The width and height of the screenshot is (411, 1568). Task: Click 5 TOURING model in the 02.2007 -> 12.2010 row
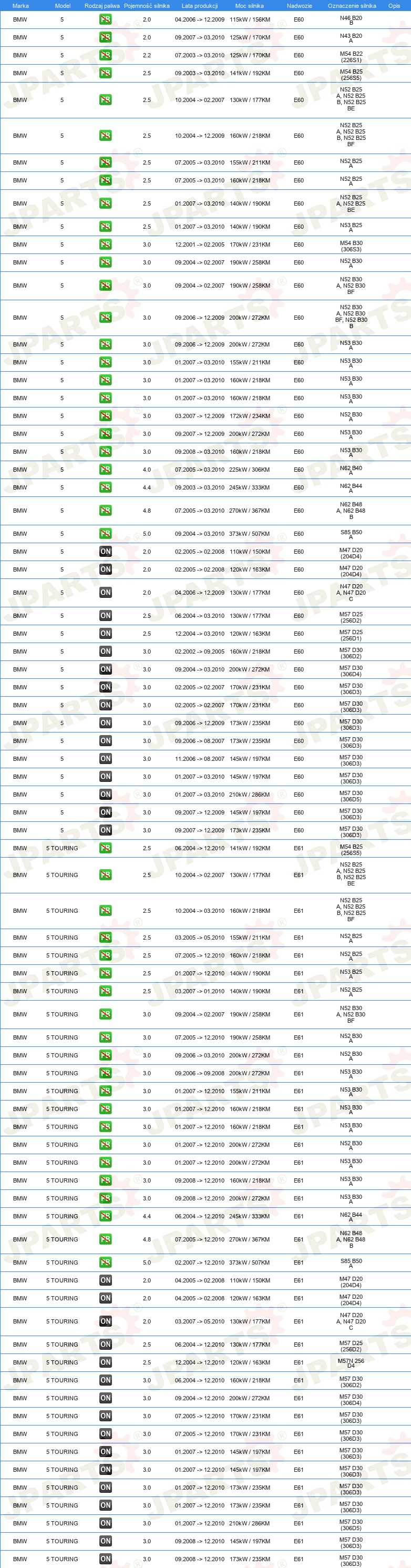click(x=62, y=1262)
